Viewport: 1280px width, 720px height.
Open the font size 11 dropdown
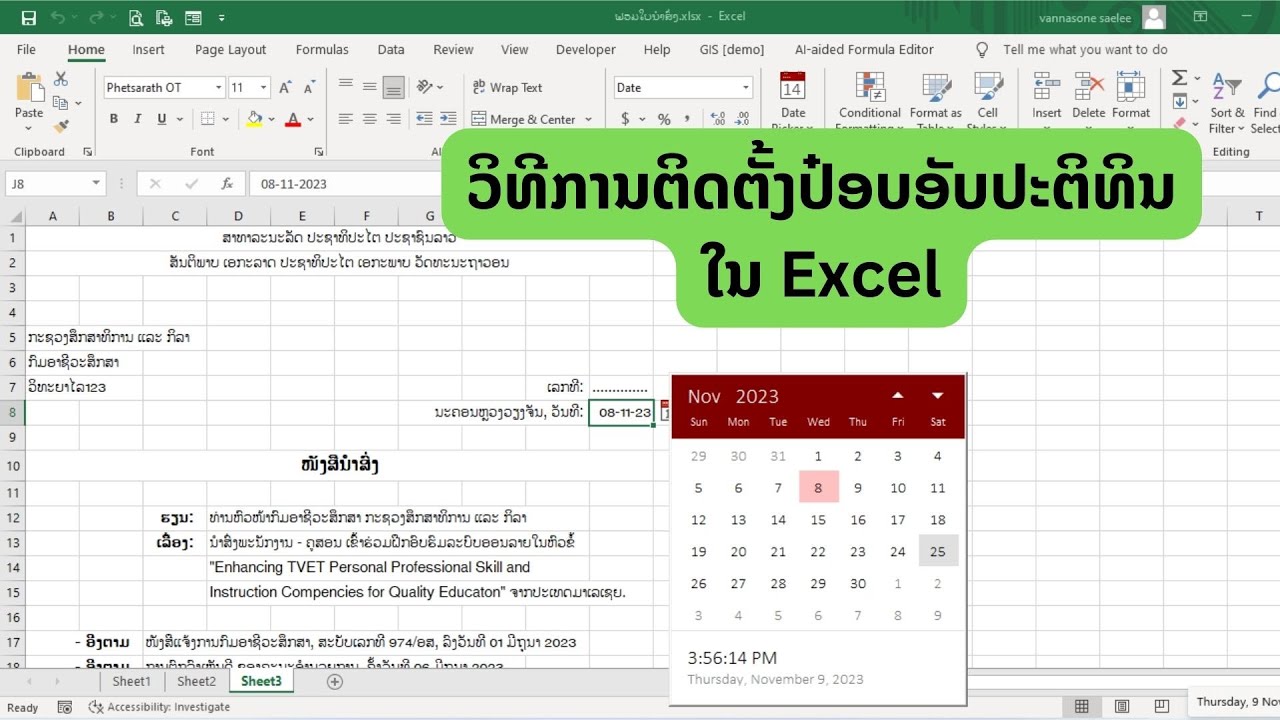pos(264,88)
